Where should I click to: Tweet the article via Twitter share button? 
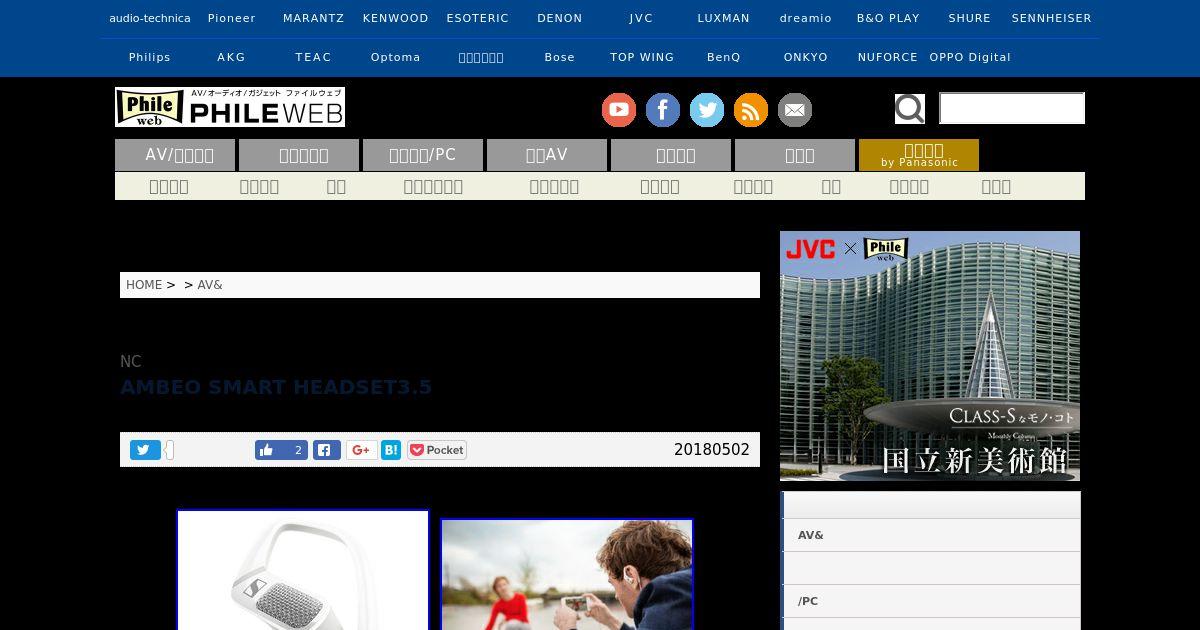145,450
